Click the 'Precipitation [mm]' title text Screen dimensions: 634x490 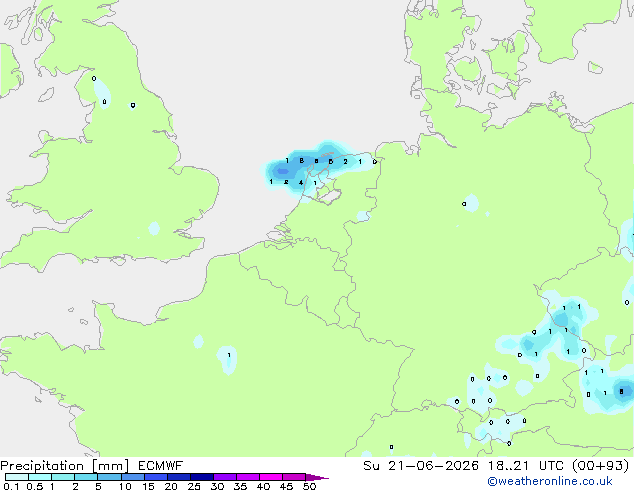(x=64, y=466)
